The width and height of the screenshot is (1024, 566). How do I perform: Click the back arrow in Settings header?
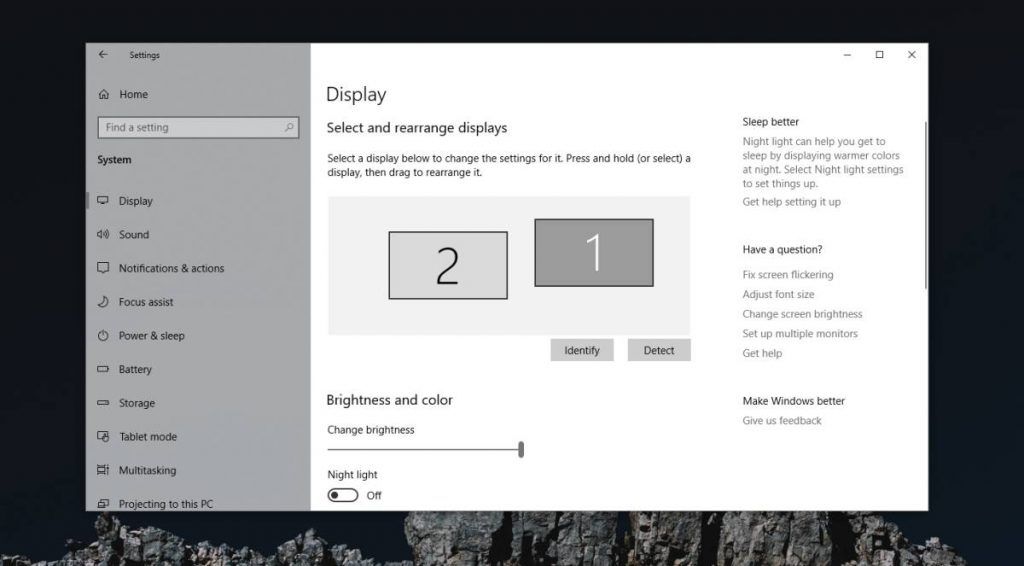(x=103, y=55)
